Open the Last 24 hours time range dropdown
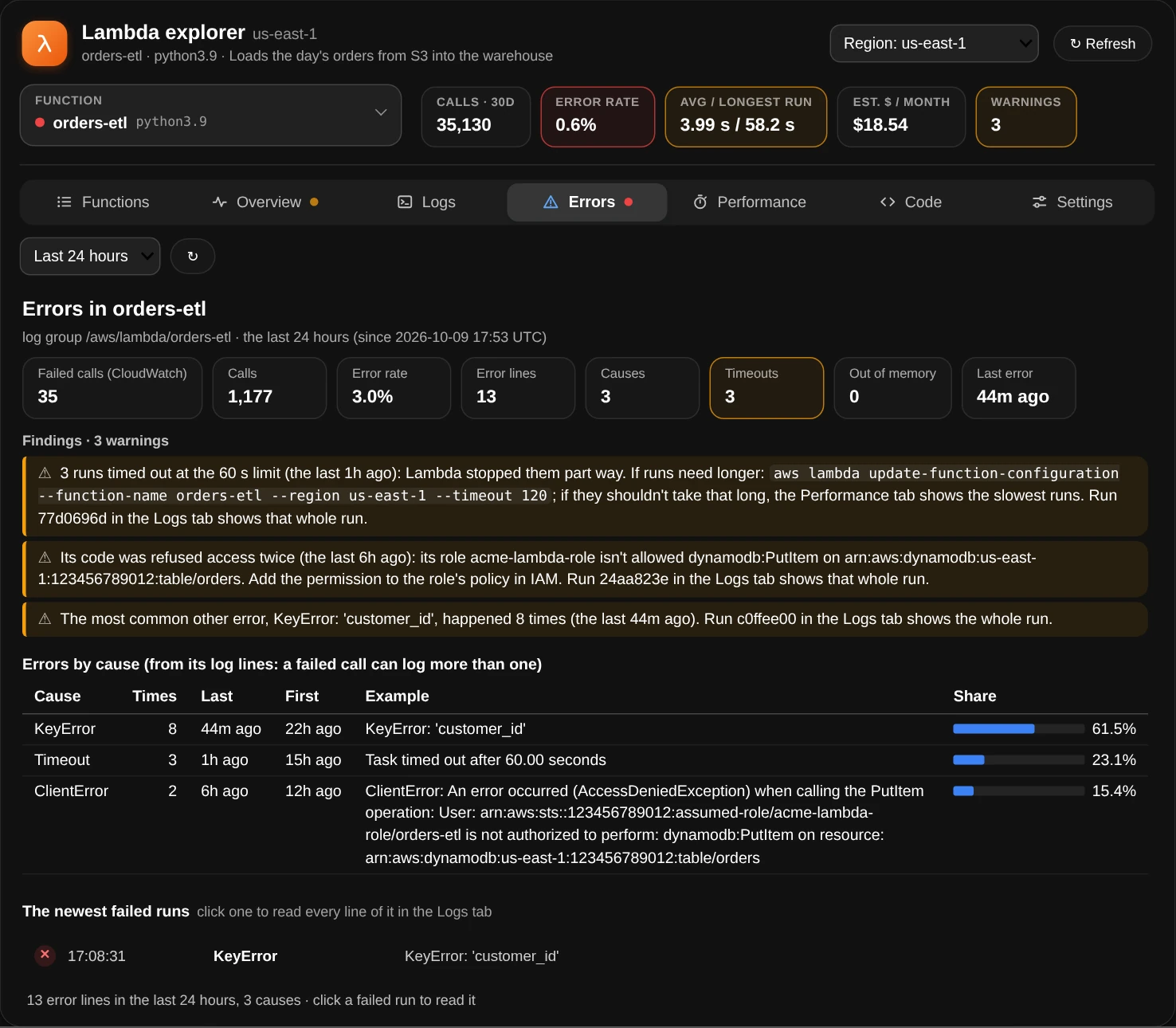This screenshot has height=1028, width=1176. click(x=90, y=257)
